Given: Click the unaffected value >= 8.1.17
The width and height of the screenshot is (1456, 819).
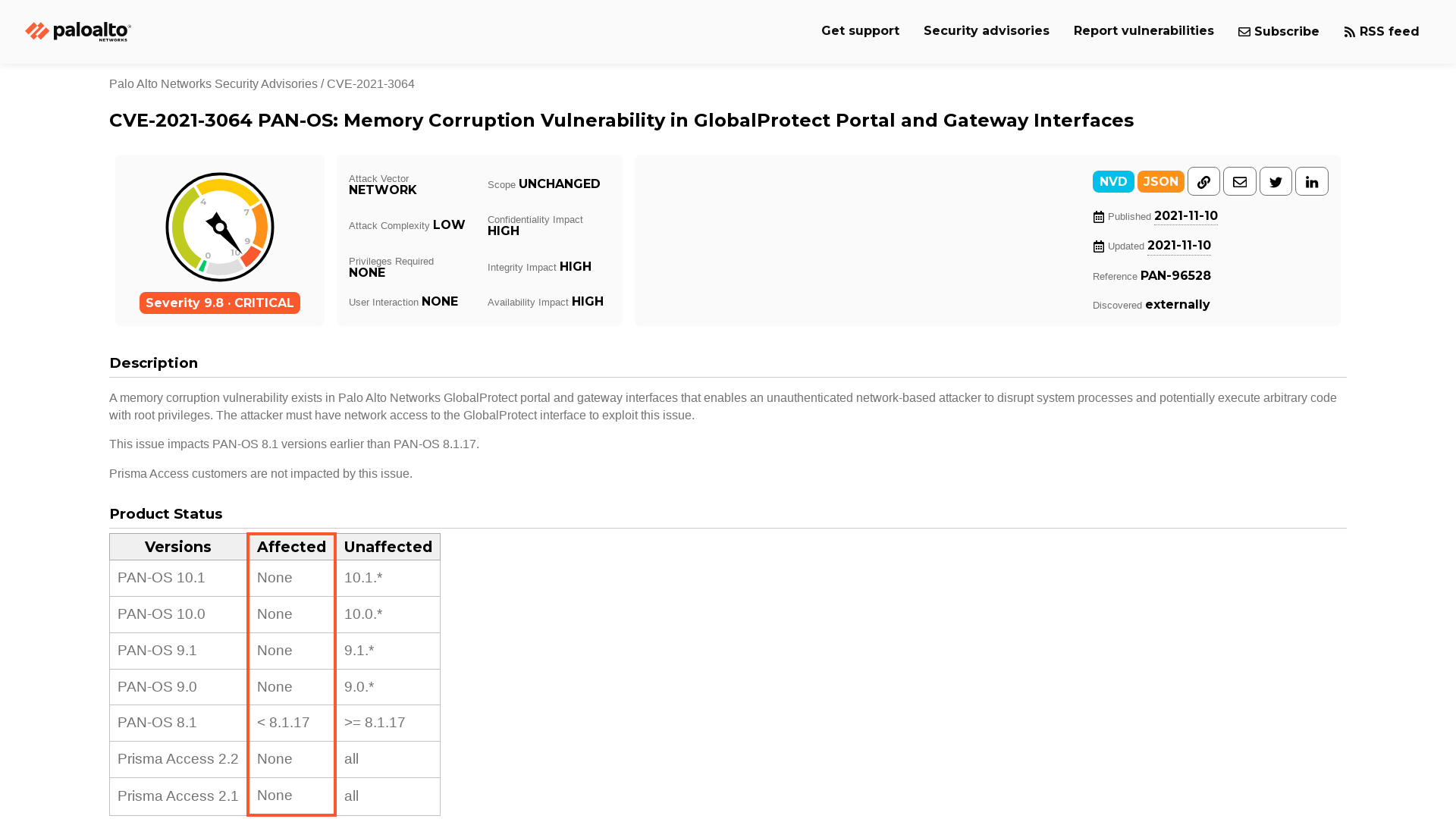Looking at the screenshot, I should (375, 723).
